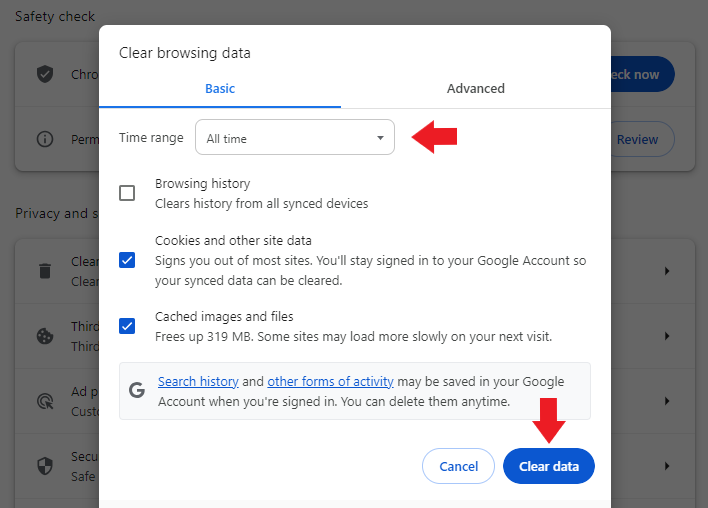The image size is (708, 508).
Task: Open the Time range All time dropdown
Action: tap(295, 137)
